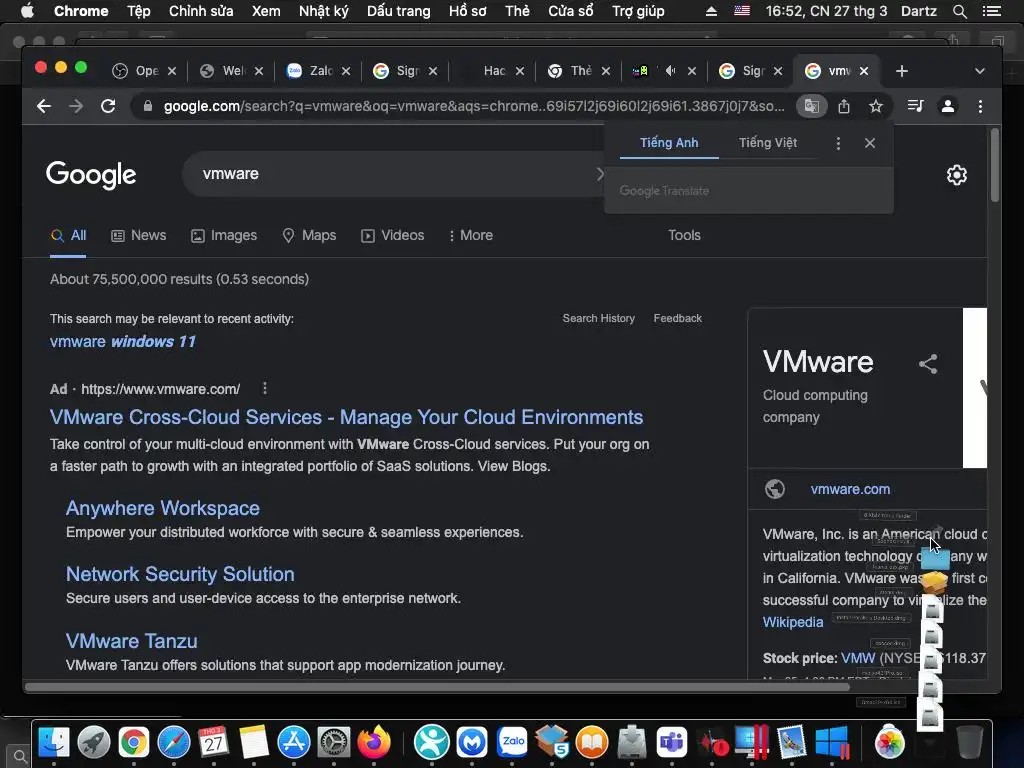Share the VMware knowledge panel
Viewport: 1024px width, 768px height.
tap(928, 364)
